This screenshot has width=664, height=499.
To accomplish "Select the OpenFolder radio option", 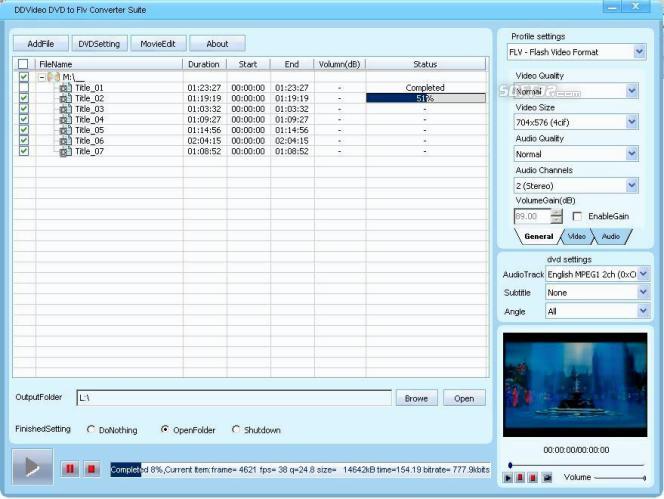I will point(165,430).
